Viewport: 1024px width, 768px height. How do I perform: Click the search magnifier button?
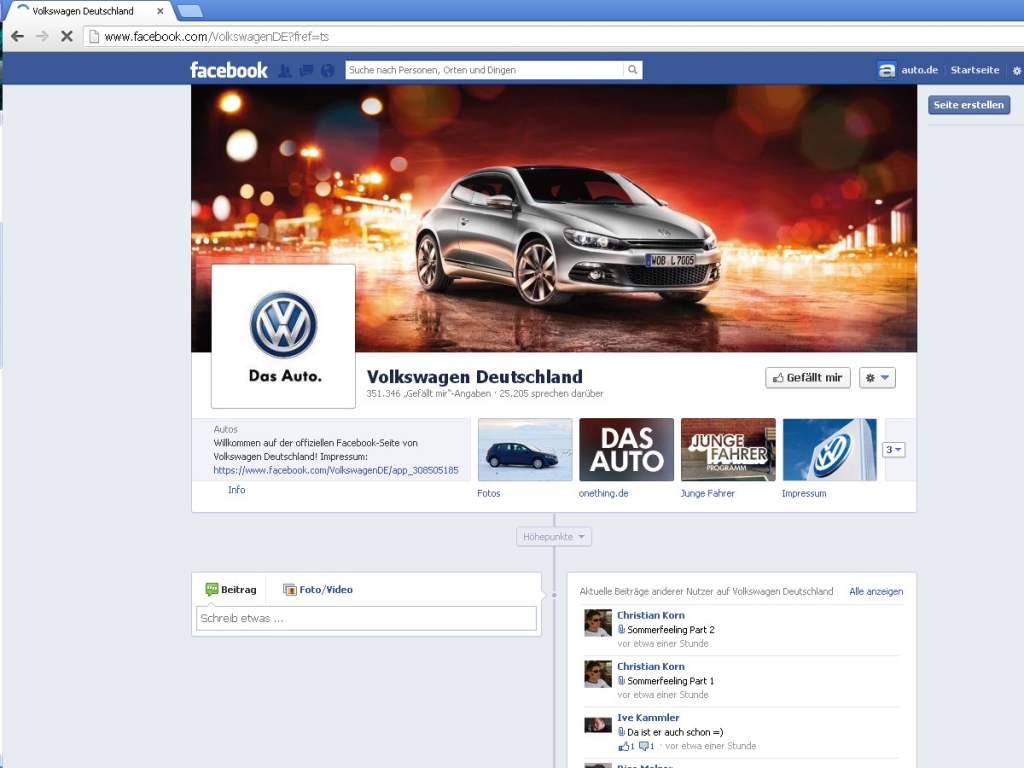click(x=632, y=70)
